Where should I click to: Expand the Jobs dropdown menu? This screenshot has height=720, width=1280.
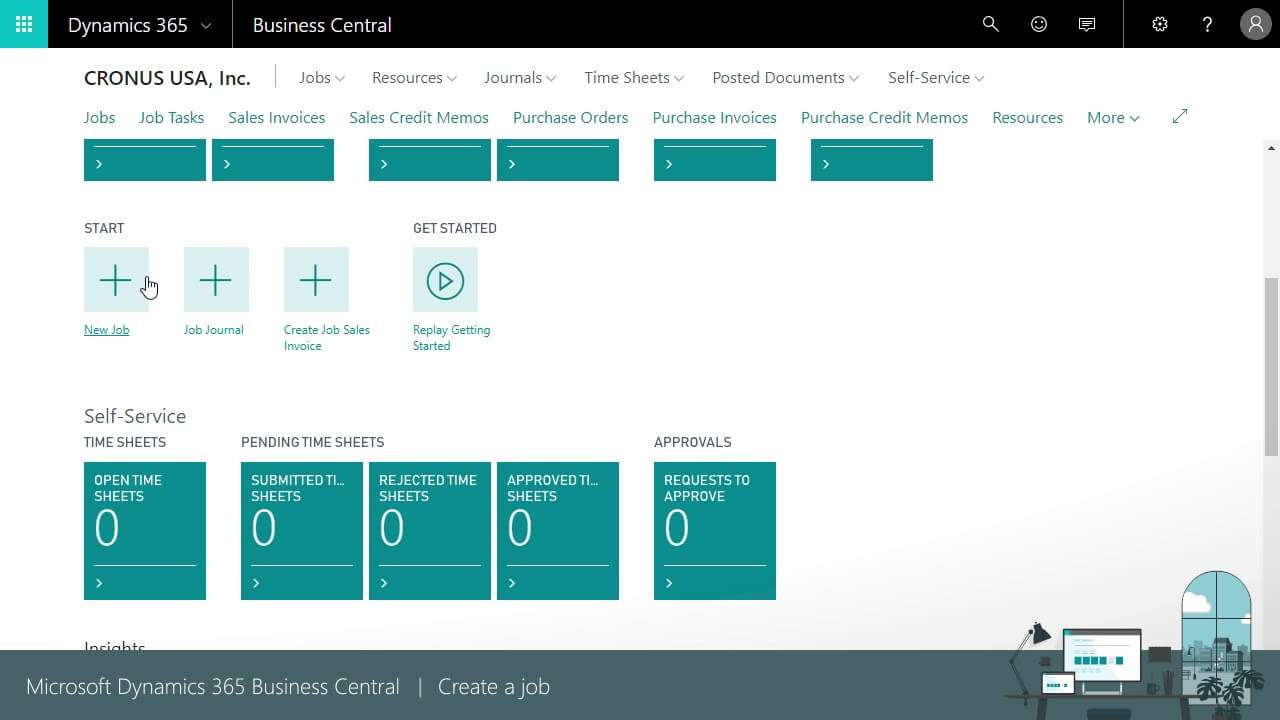point(321,77)
